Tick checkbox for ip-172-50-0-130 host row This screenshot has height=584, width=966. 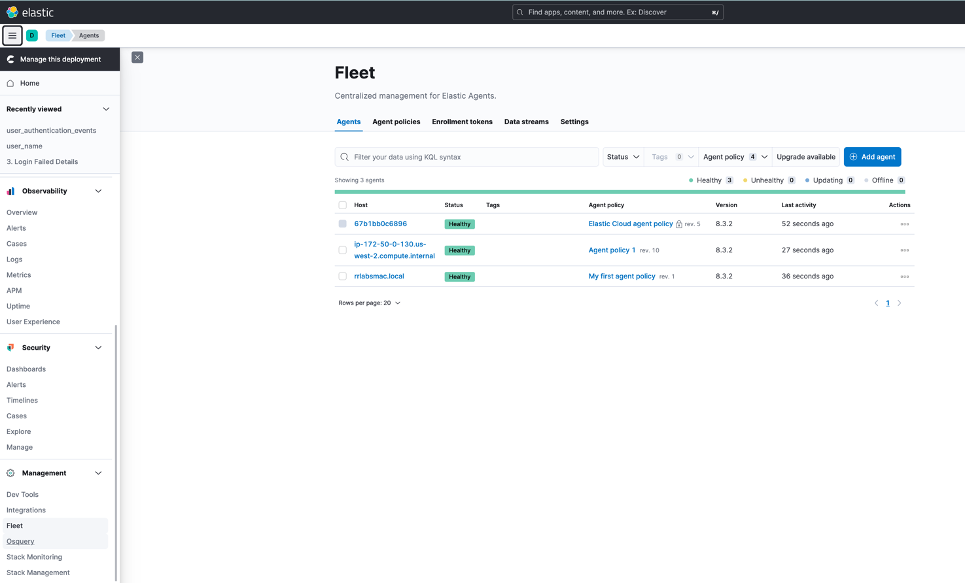[343, 250]
